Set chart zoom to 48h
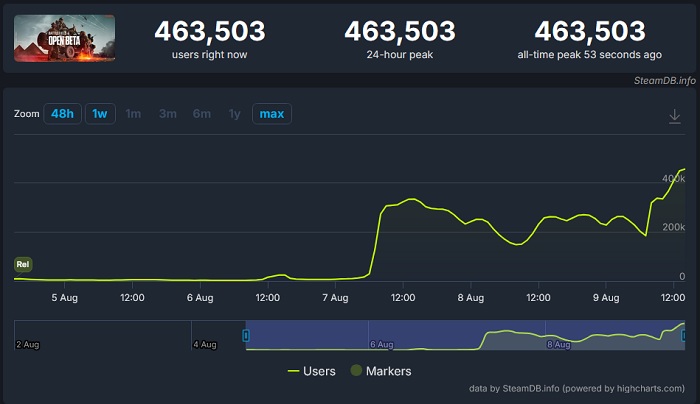This screenshot has width=700, height=404. [x=62, y=114]
